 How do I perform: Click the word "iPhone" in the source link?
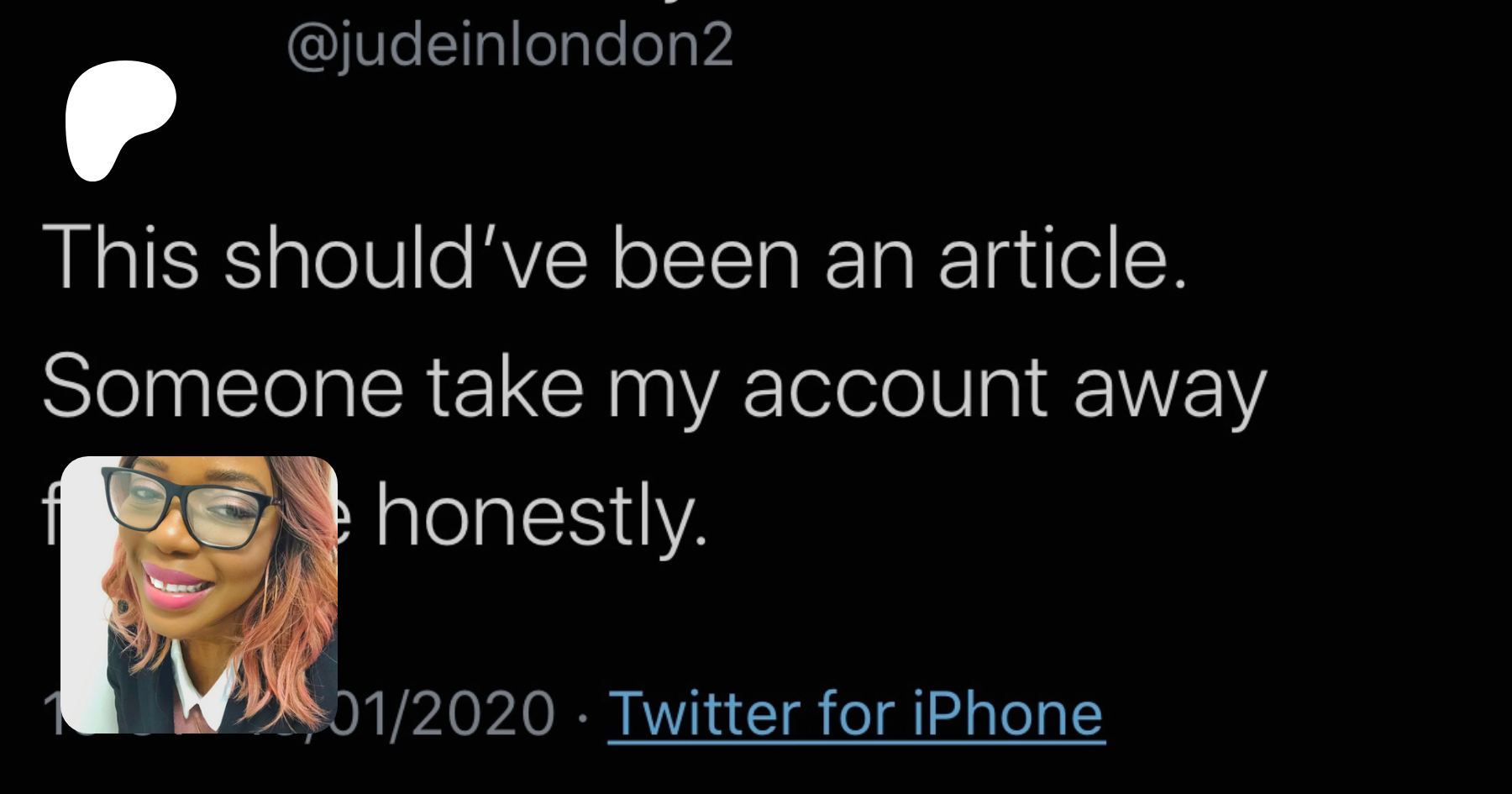coord(1007,714)
